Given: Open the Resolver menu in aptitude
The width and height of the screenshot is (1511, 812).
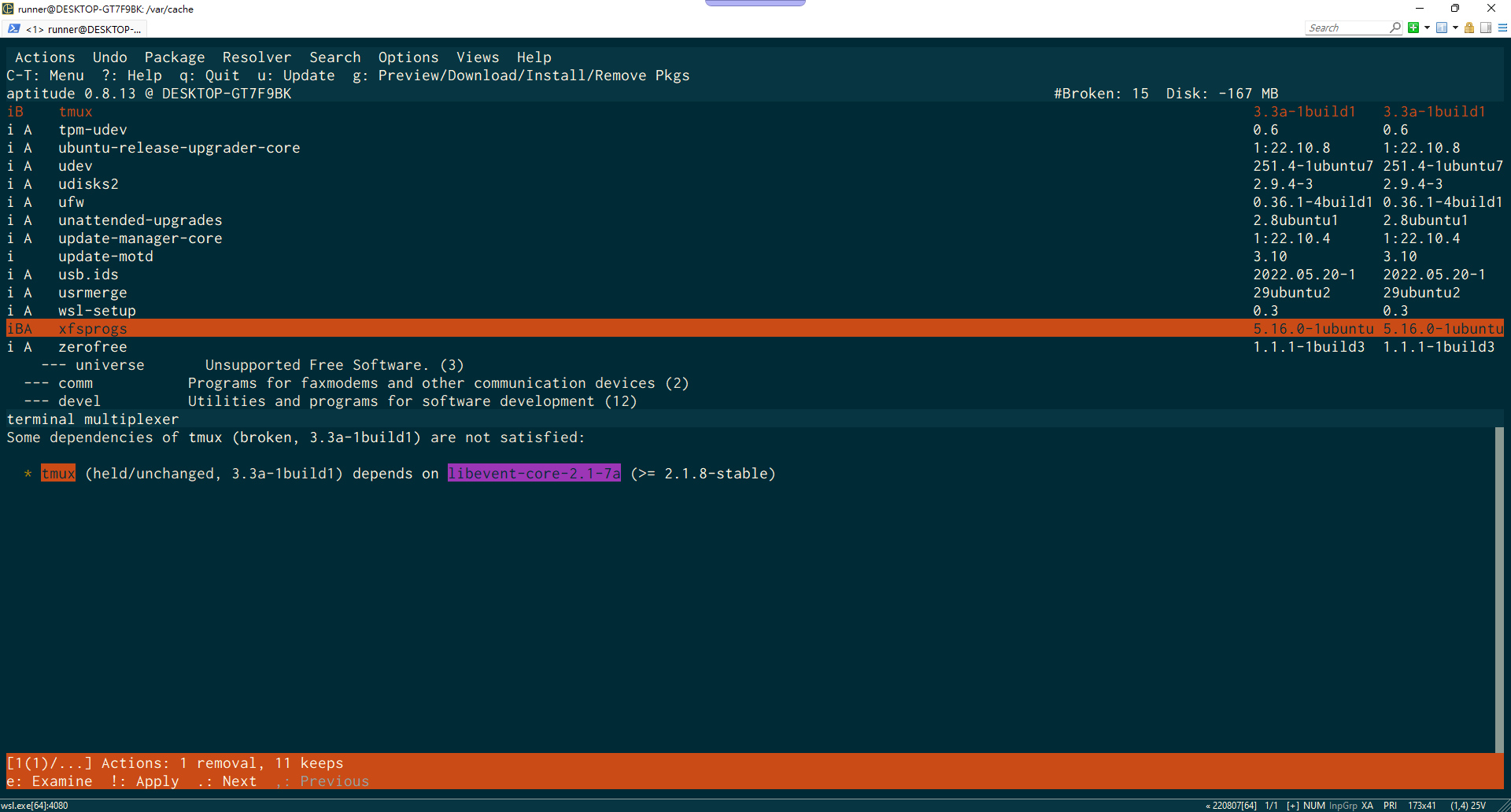Looking at the screenshot, I should [257, 57].
